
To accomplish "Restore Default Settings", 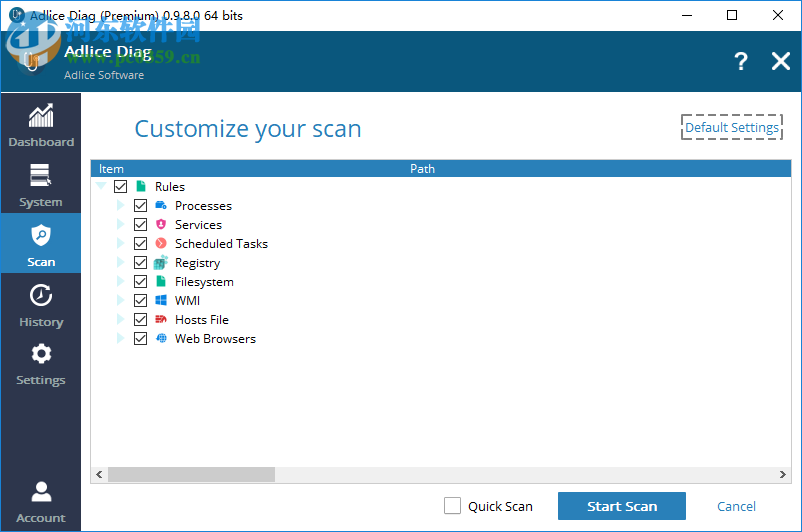I will point(732,127).
